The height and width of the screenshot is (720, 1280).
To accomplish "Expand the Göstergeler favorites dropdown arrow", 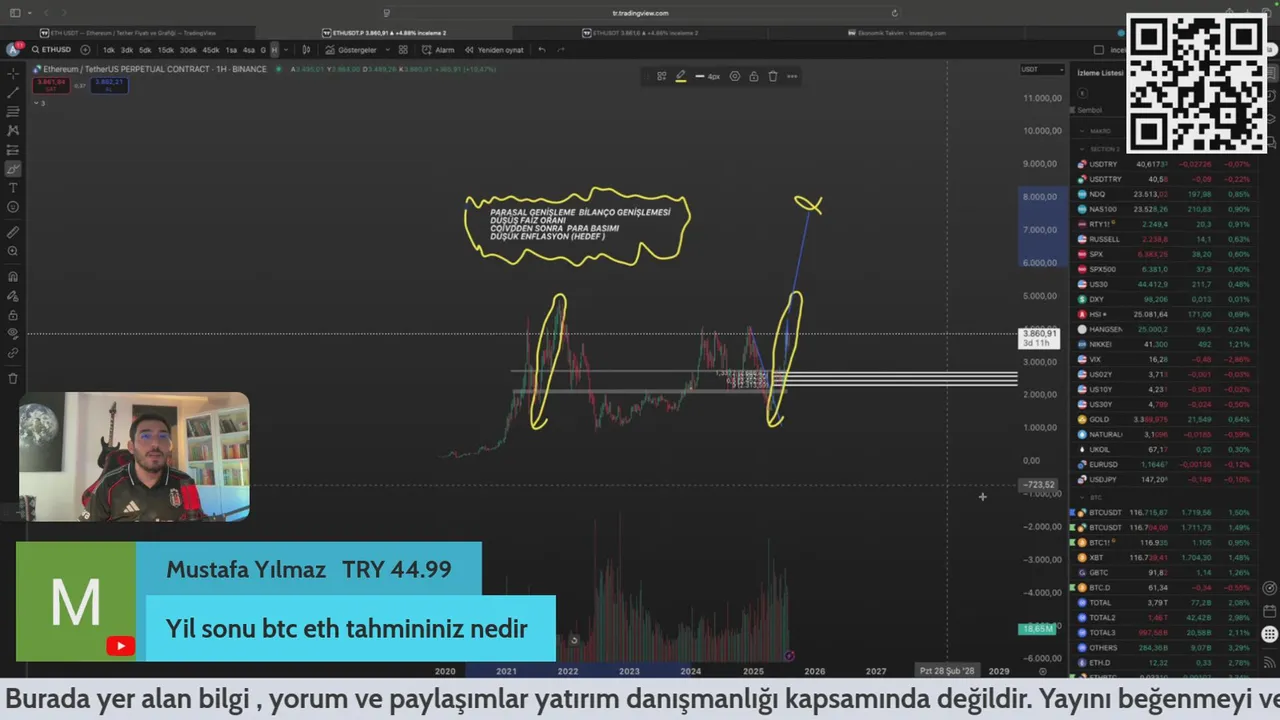I will point(388,49).
